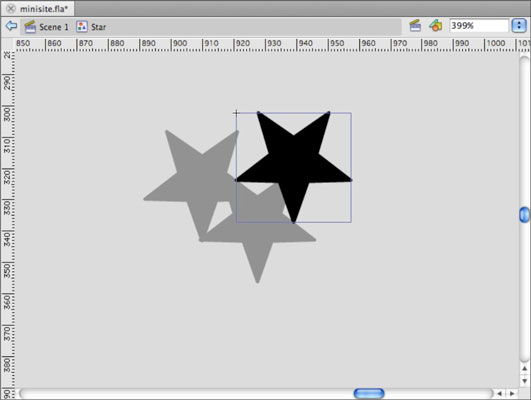
Task: Close the minisite.fla document tab
Action: point(11,8)
